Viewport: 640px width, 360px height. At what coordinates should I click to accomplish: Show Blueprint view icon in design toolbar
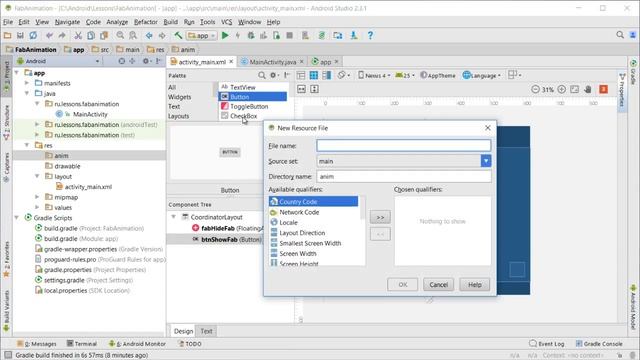point(313,75)
